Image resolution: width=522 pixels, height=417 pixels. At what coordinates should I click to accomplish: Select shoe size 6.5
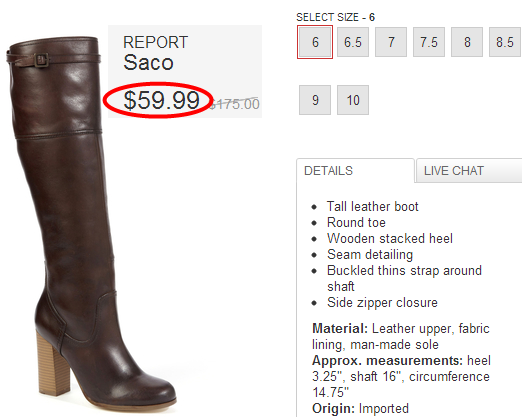353,42
